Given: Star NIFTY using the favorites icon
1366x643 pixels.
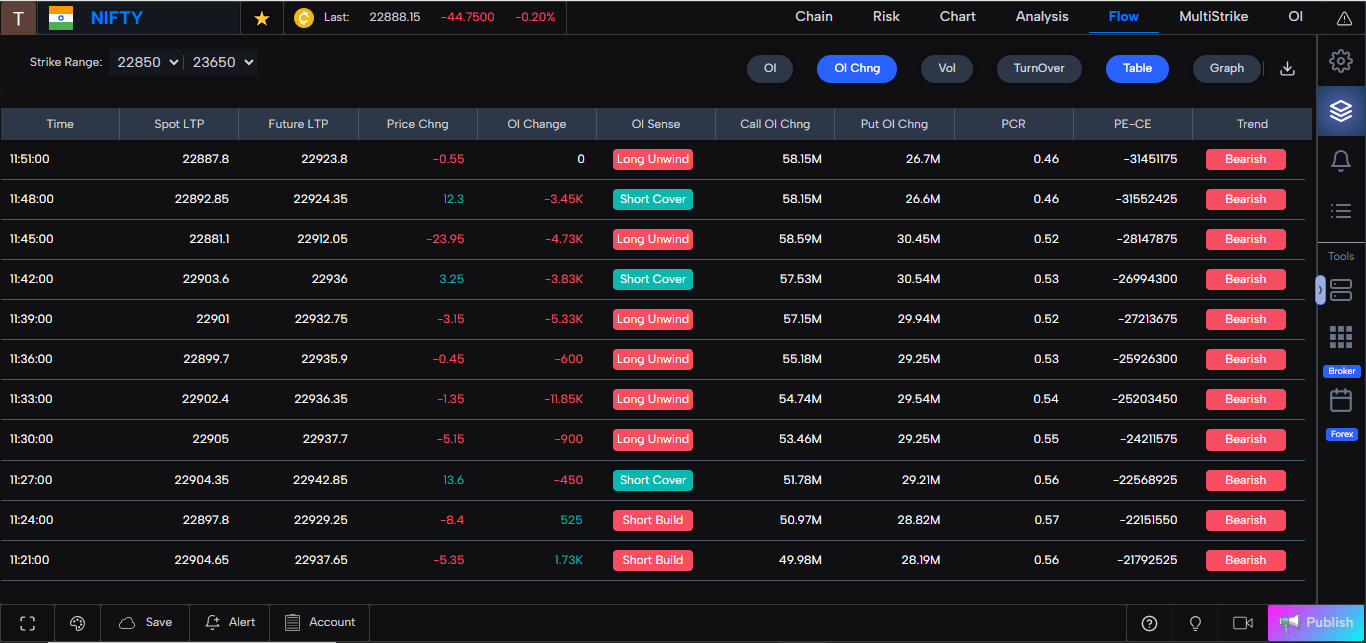Looking at the screenshot, I should point(260,17).
